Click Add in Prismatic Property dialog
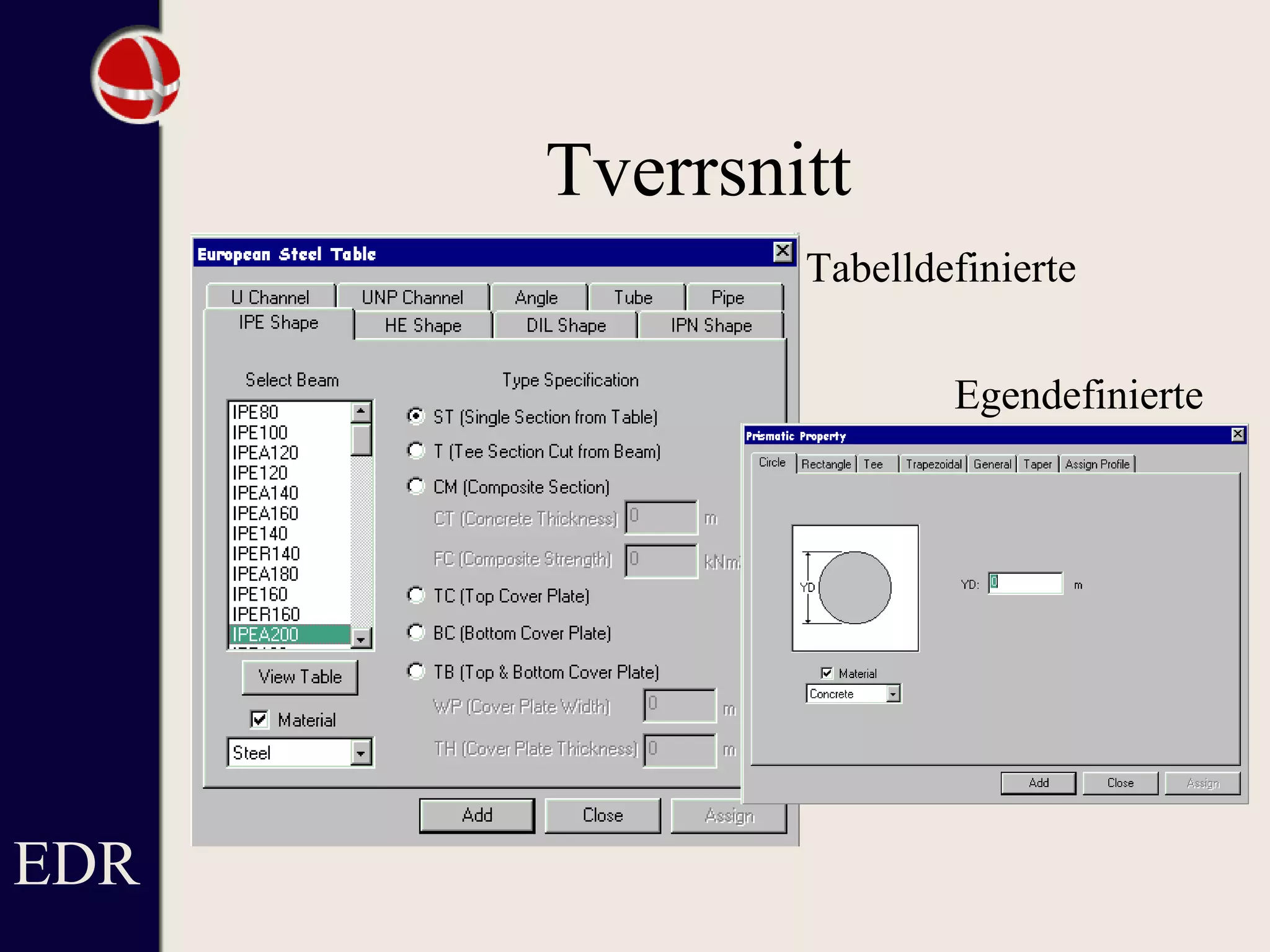The width and height of the screenshot is (1270, 952). [1039, 783]
